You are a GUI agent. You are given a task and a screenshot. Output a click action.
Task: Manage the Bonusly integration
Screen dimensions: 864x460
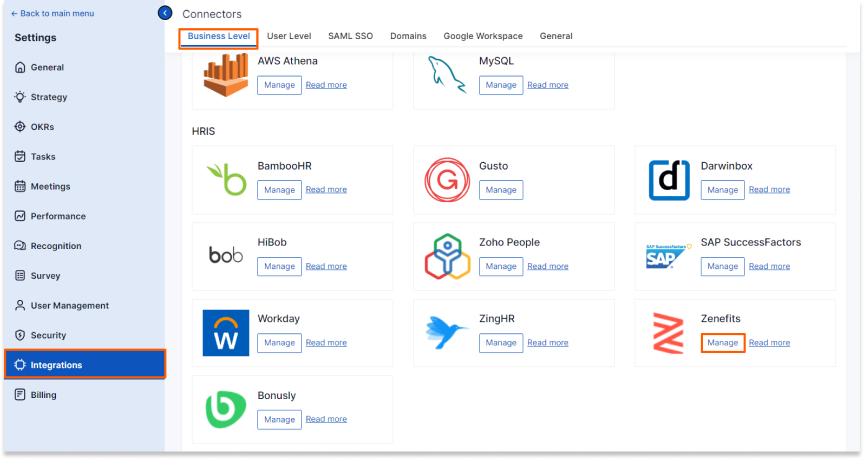tap(279, 419)
